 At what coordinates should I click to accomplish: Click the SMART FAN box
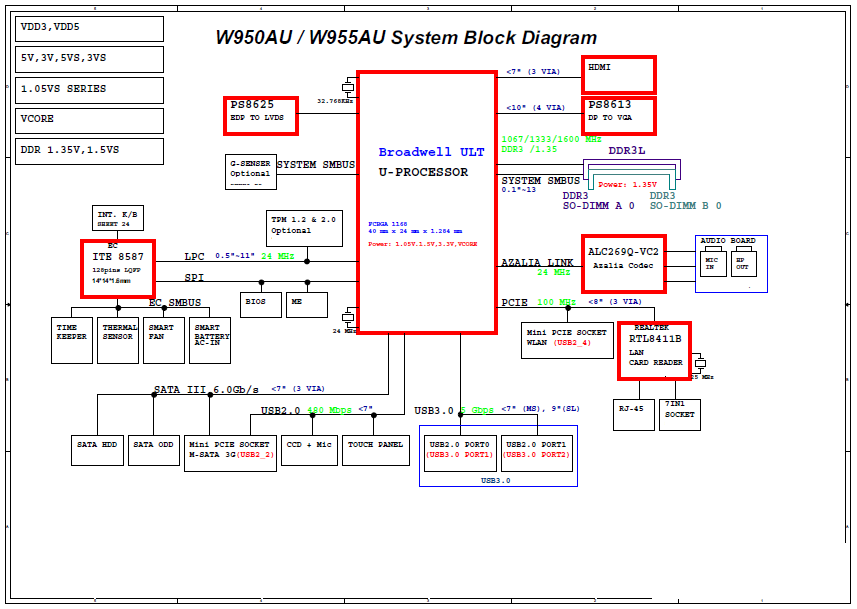tap(163, 340)
